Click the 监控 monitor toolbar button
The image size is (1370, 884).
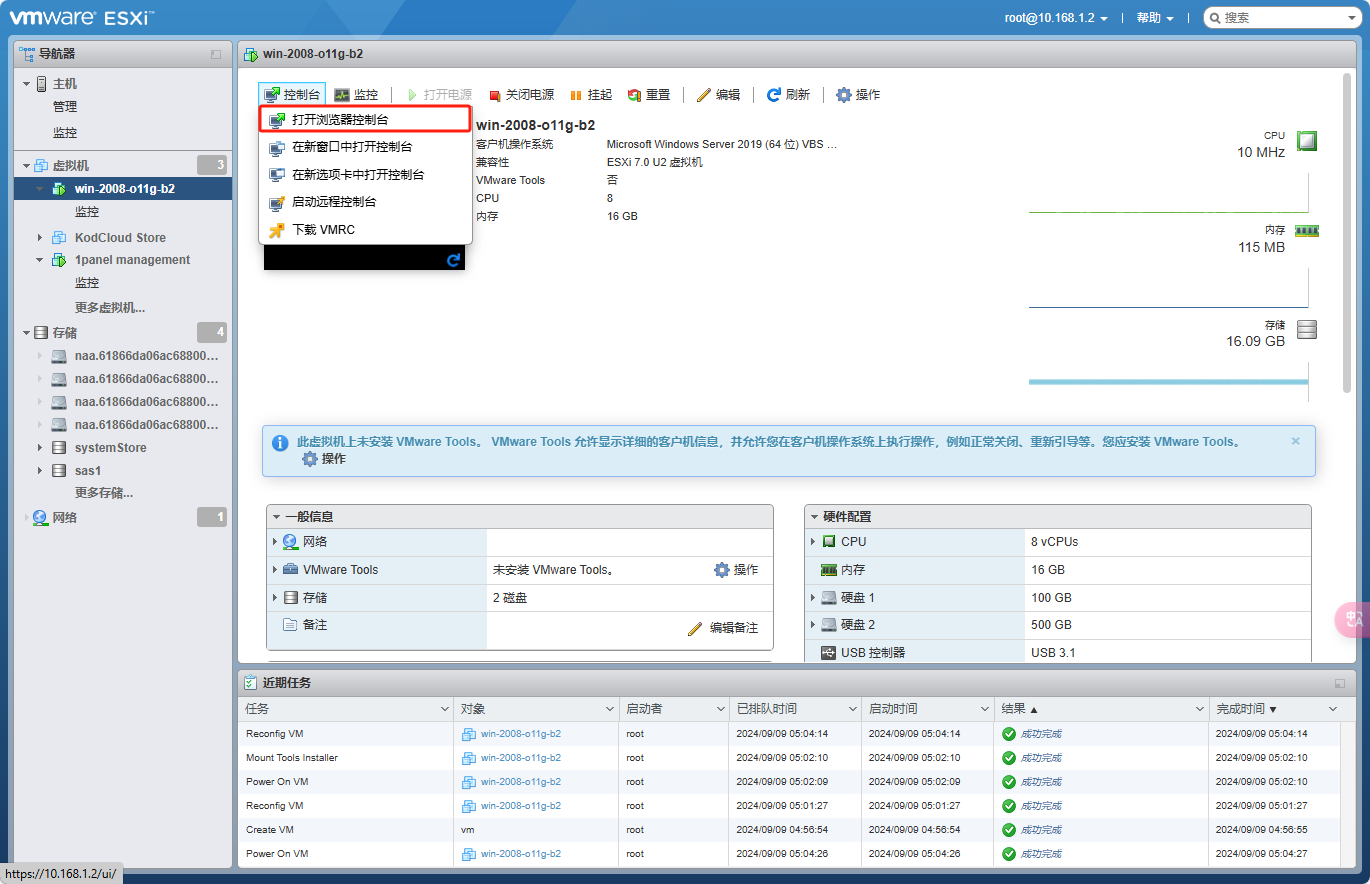point(356,95)
